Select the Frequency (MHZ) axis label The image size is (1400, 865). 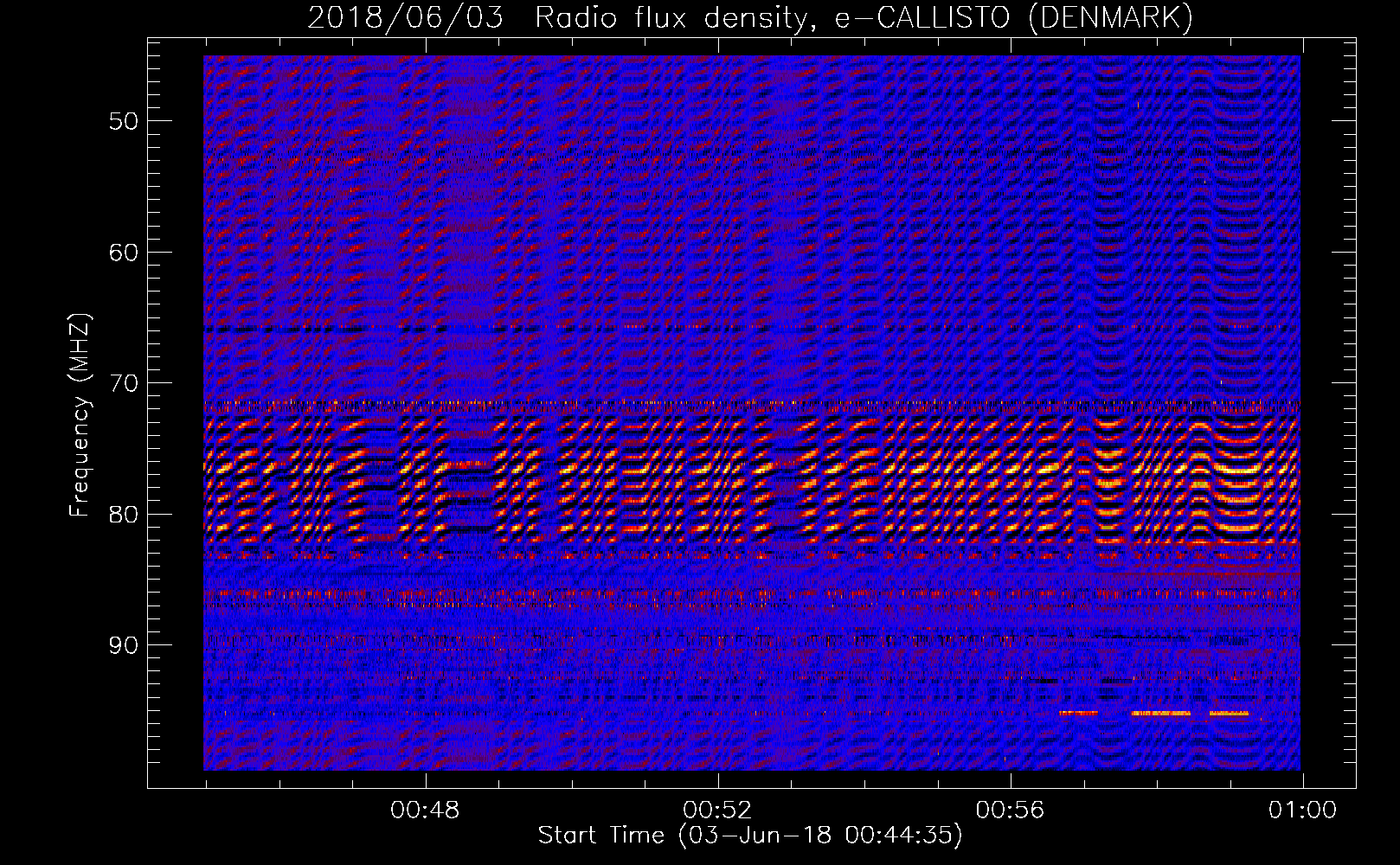(x=80, y=415)
